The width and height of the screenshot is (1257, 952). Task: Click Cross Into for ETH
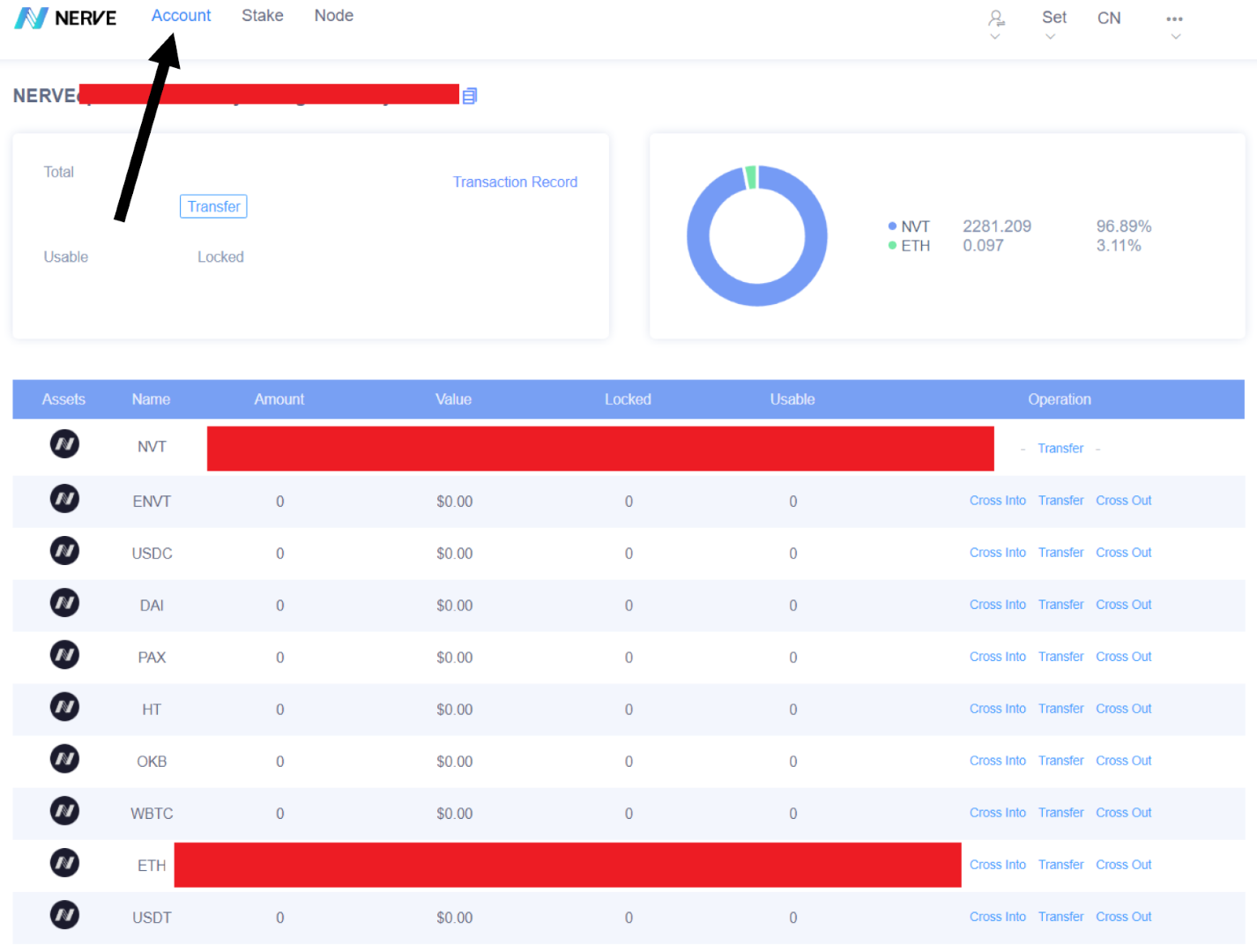[998, 865]
